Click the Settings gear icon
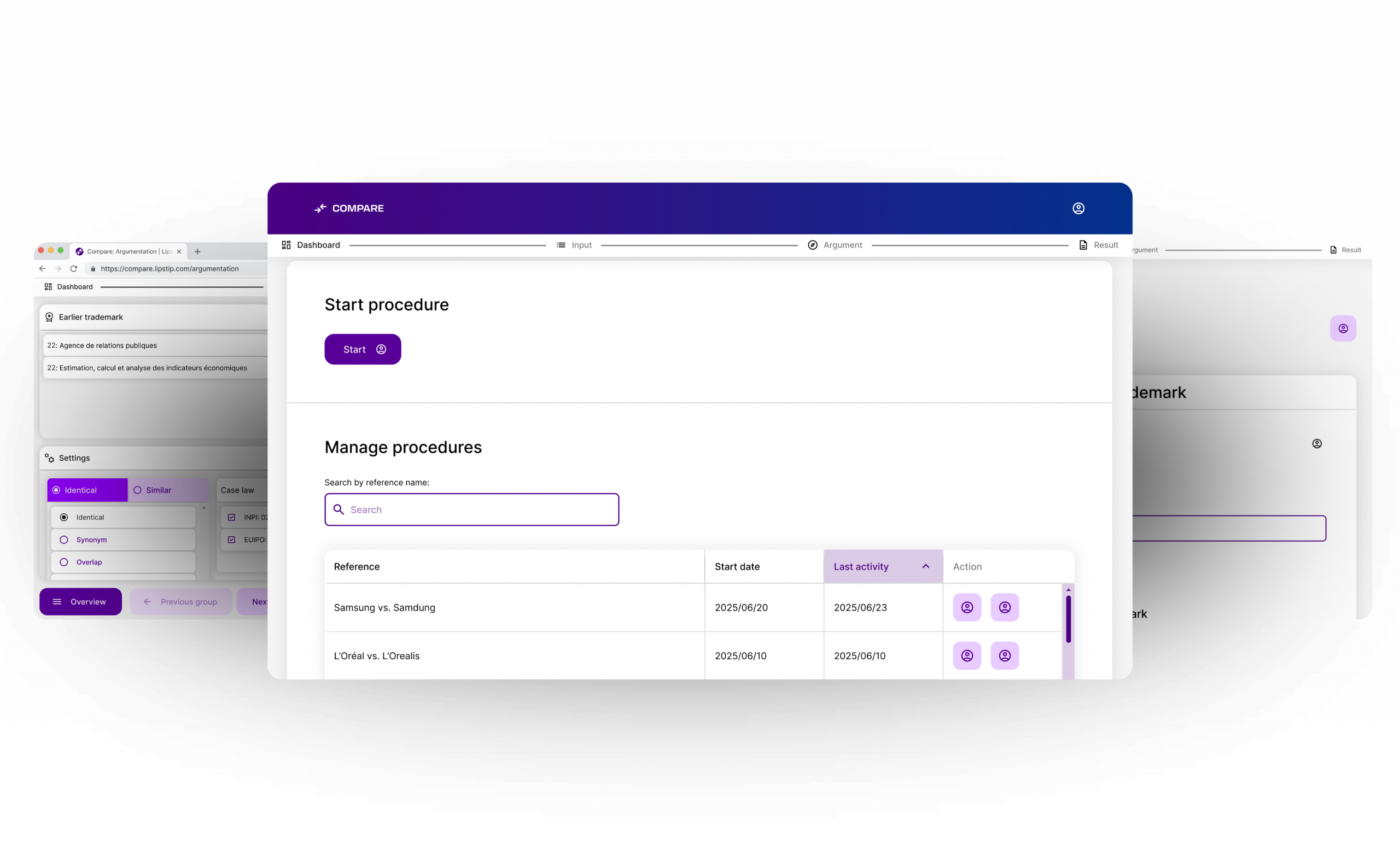Viewport: 1400px width, 862px height. 50,458
